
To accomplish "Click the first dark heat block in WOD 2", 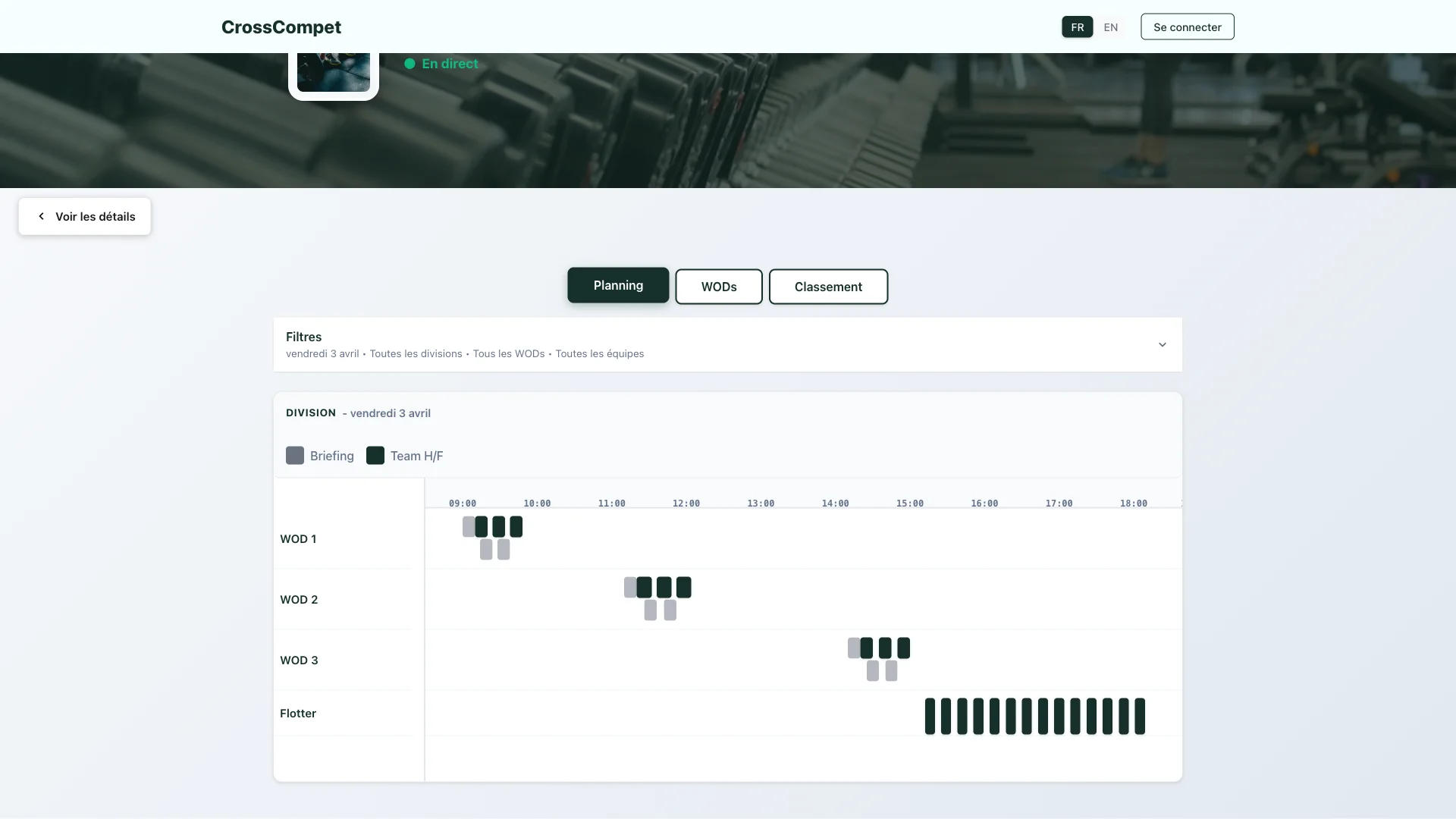I will coord(644,587).
